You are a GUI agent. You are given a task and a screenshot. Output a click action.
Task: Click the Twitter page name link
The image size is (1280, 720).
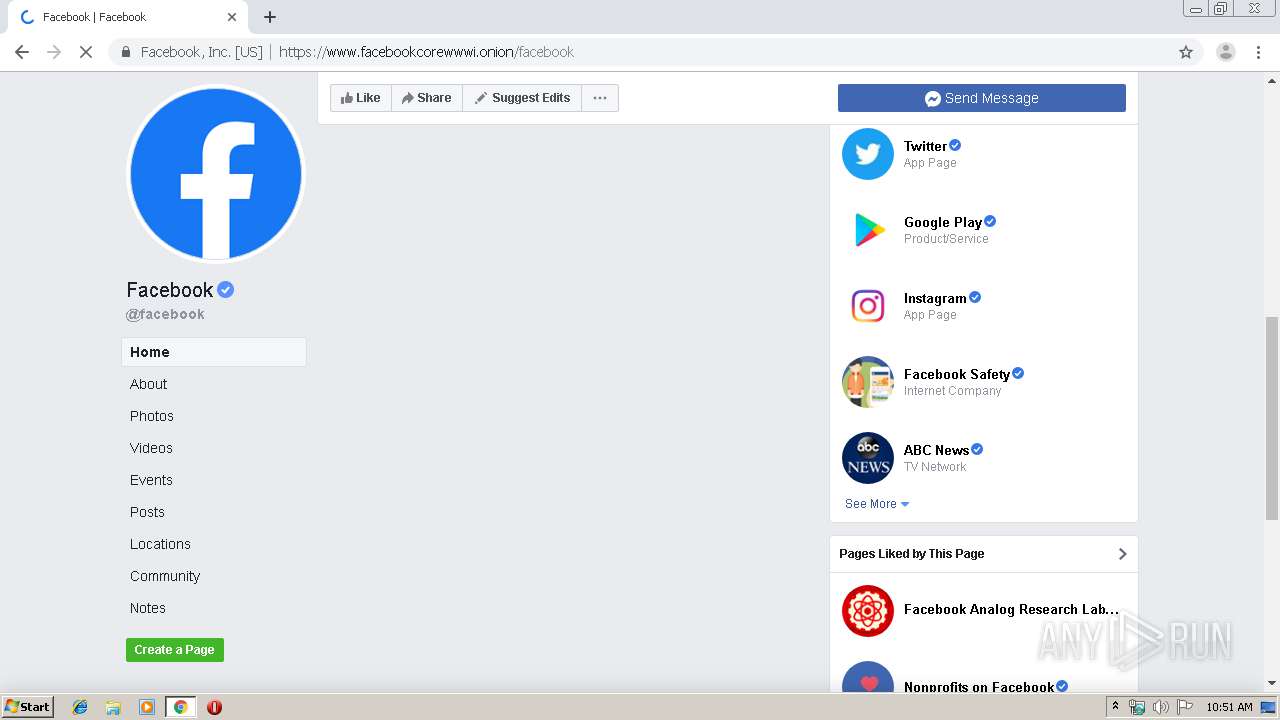click(925, 146)
